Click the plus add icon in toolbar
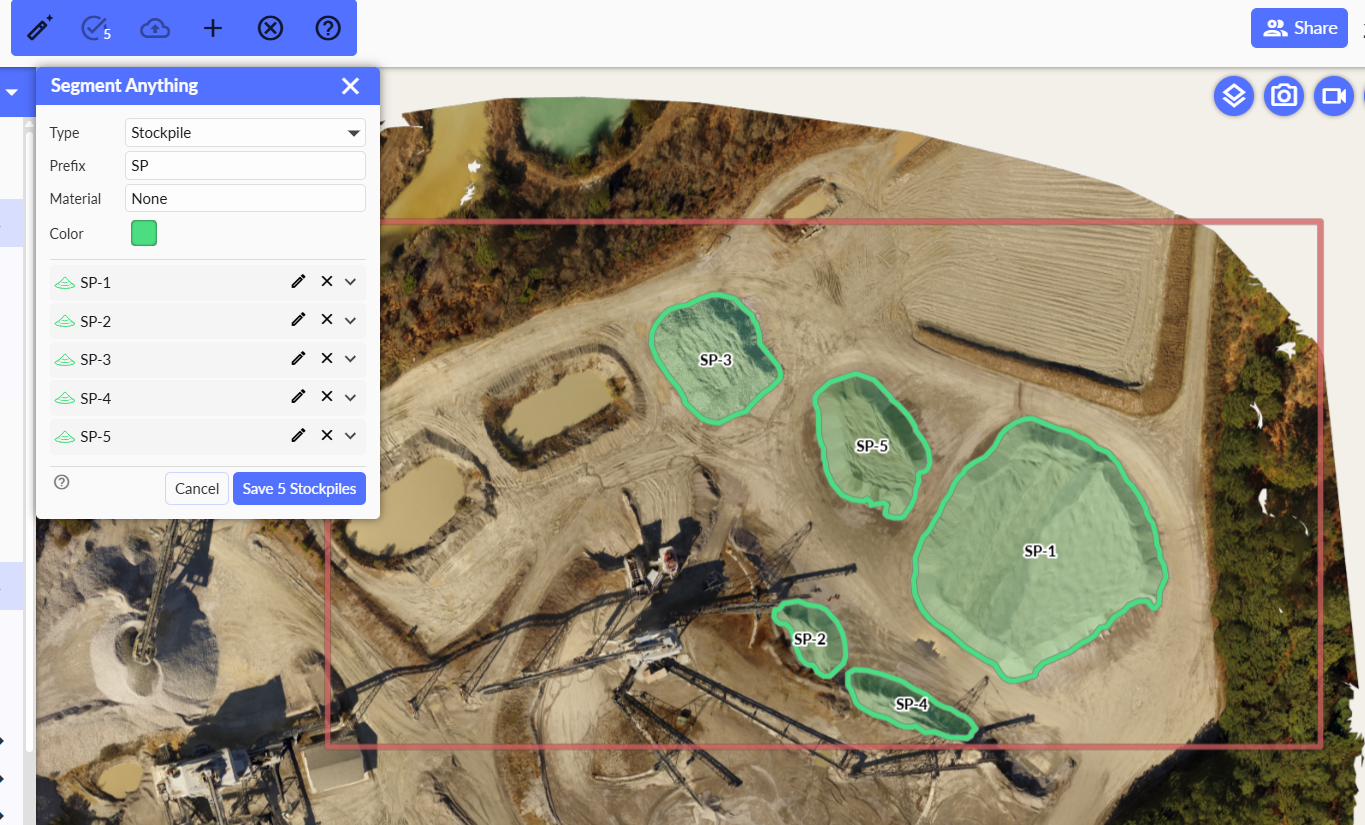Screen dimensions: 1365x825 click(x=212, y=28)
